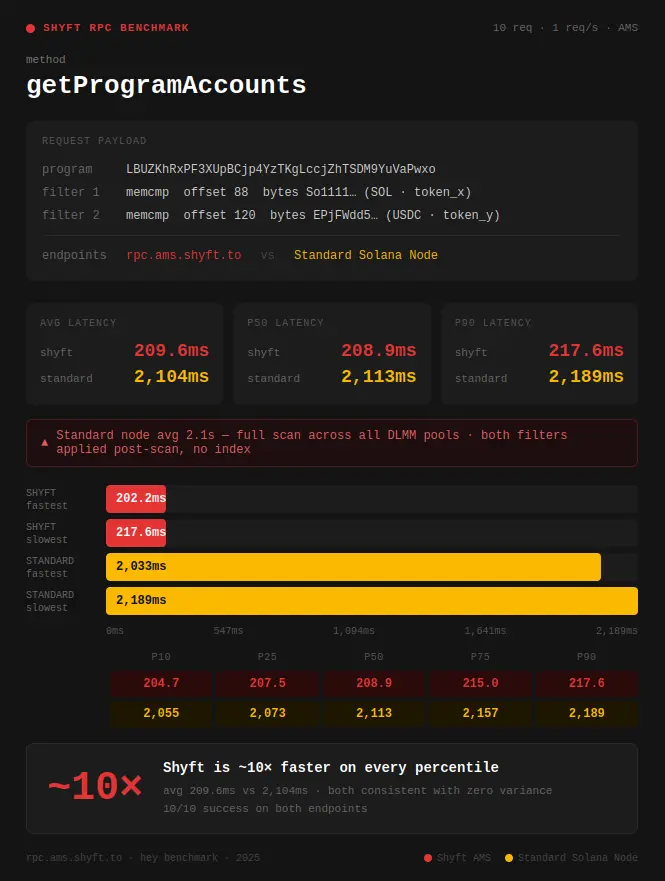Click the 'Standard node avg 2.1s' warning message

tap(312, 442)
